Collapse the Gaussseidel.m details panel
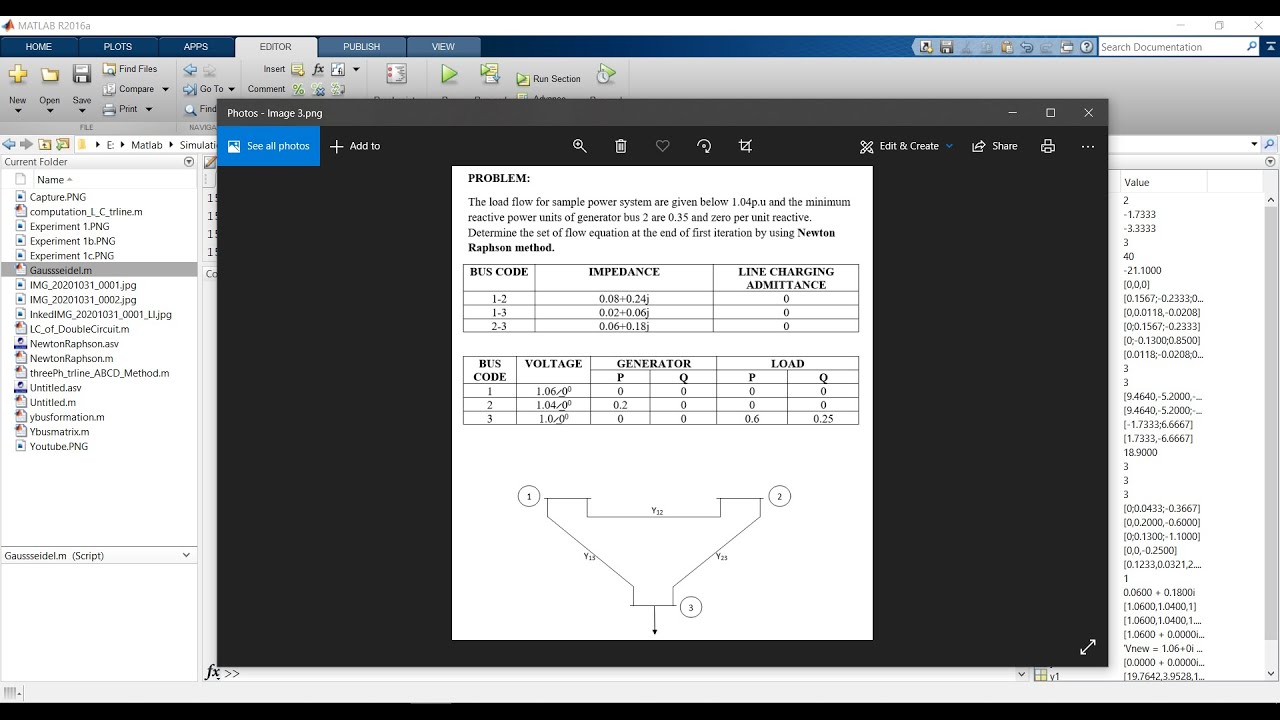The height and width of the screenshot is (720, 1280). [x=186, y=555]
